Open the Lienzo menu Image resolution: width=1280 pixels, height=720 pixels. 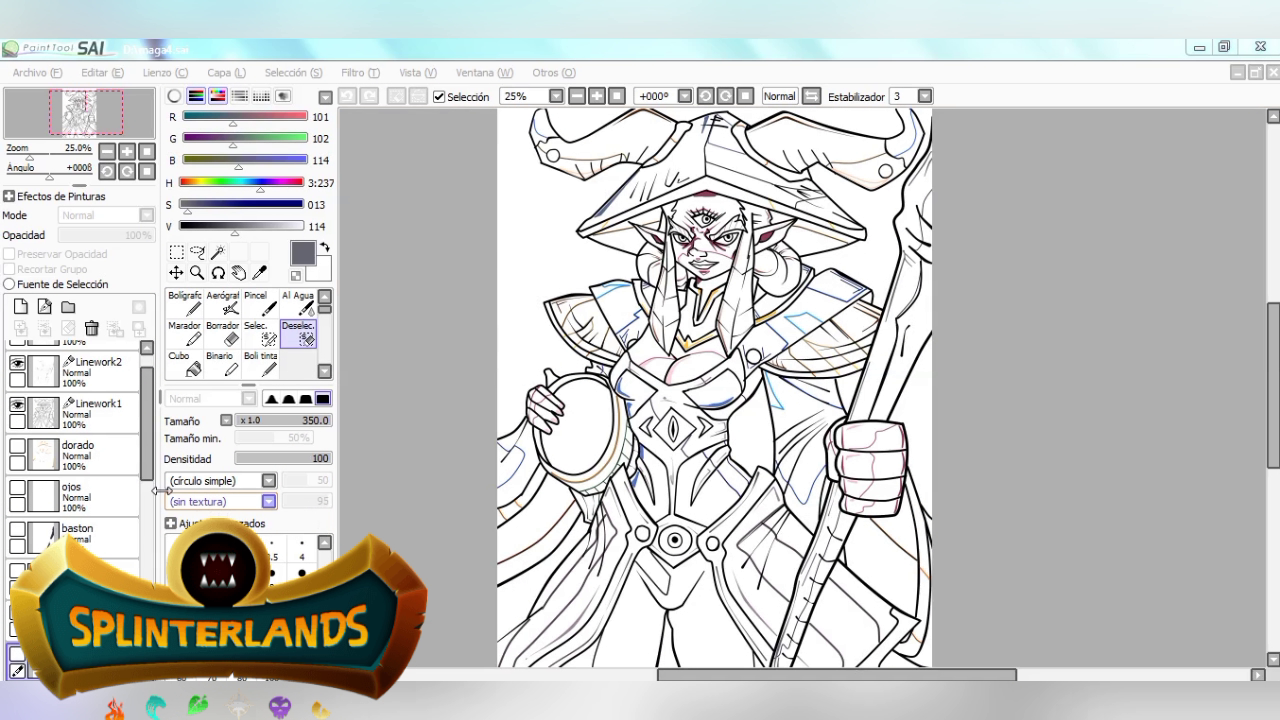[x=165, y=73]
